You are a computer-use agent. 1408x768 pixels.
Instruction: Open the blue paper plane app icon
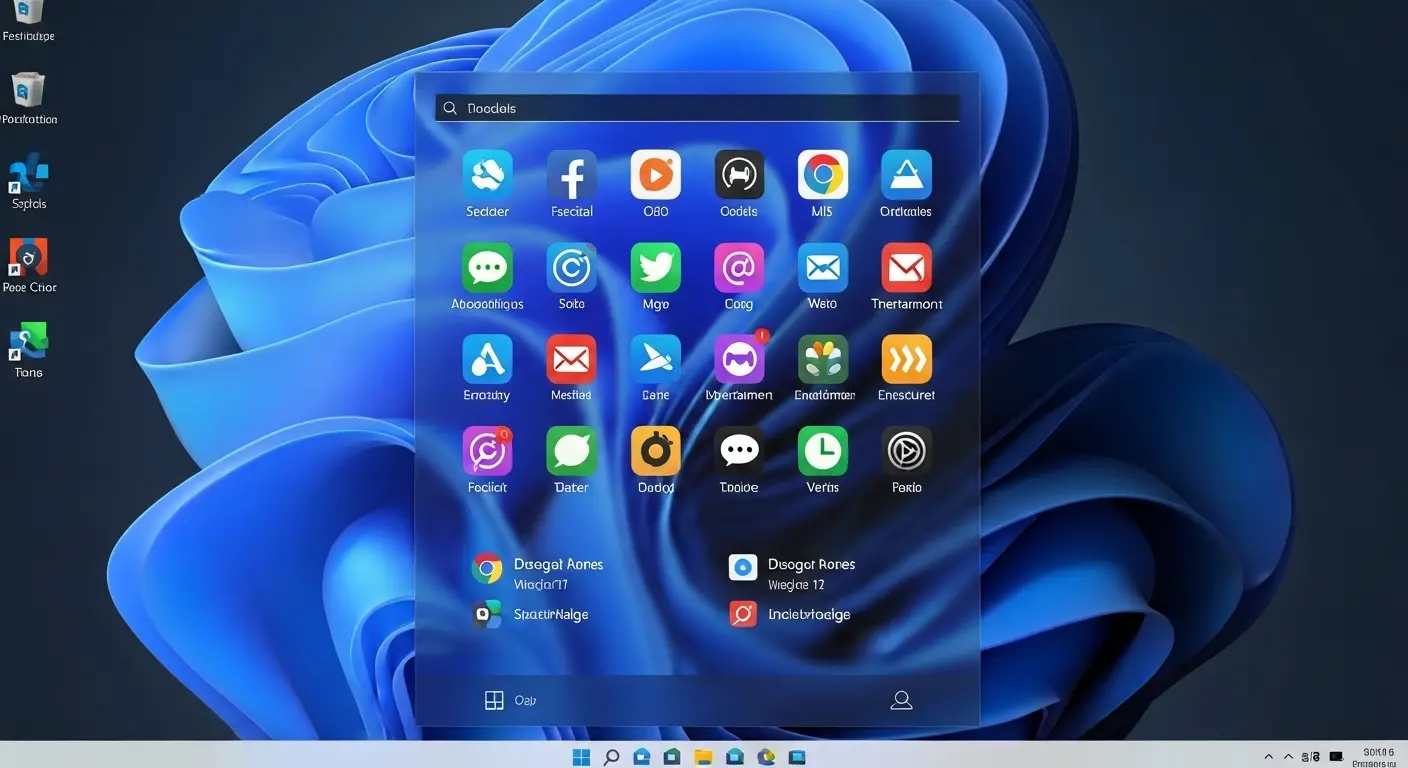point(655,359)
